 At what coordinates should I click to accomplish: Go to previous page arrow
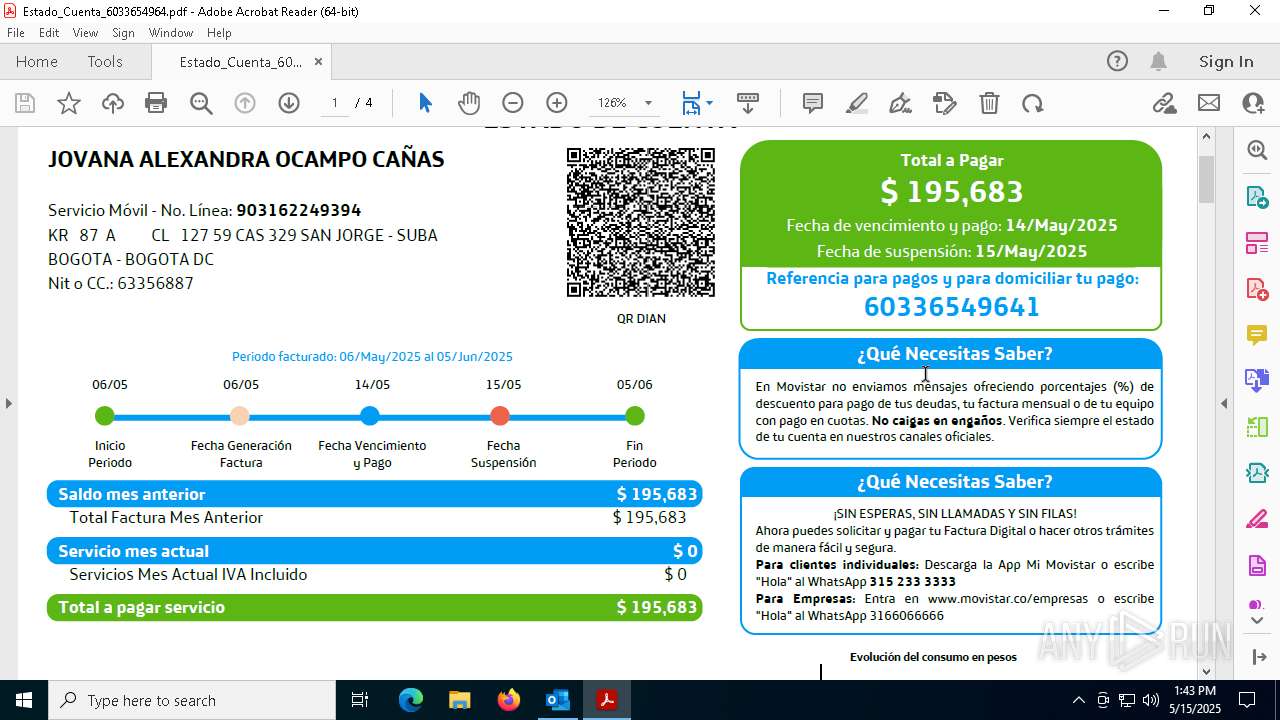click(x=245, y=103)
